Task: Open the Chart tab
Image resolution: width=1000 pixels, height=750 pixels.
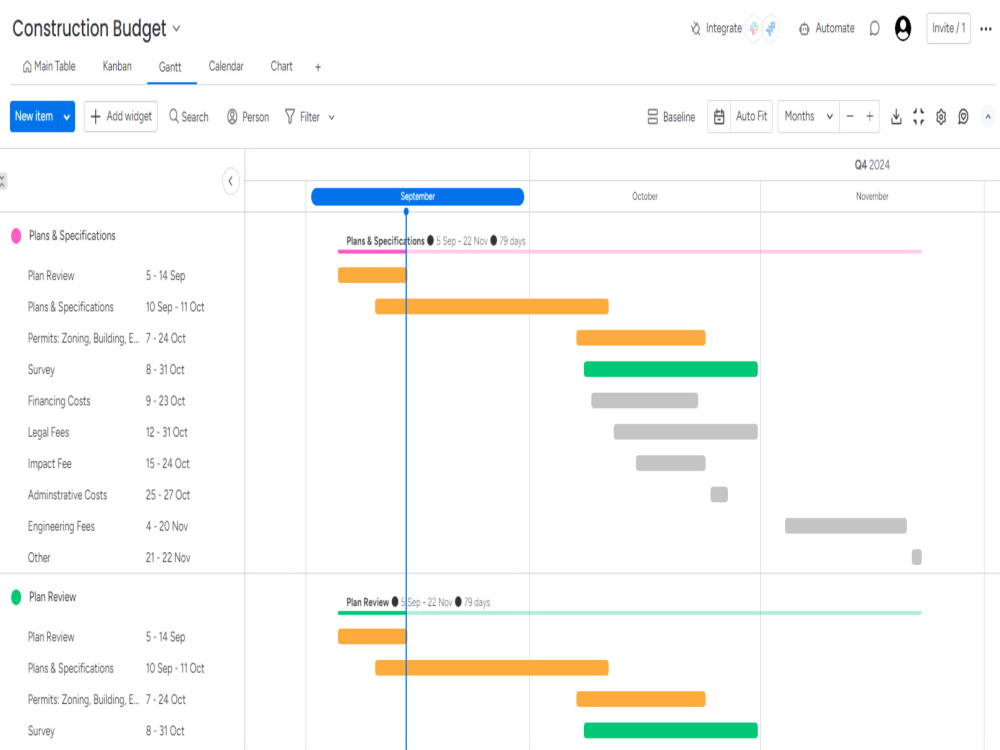Action: 281,66
